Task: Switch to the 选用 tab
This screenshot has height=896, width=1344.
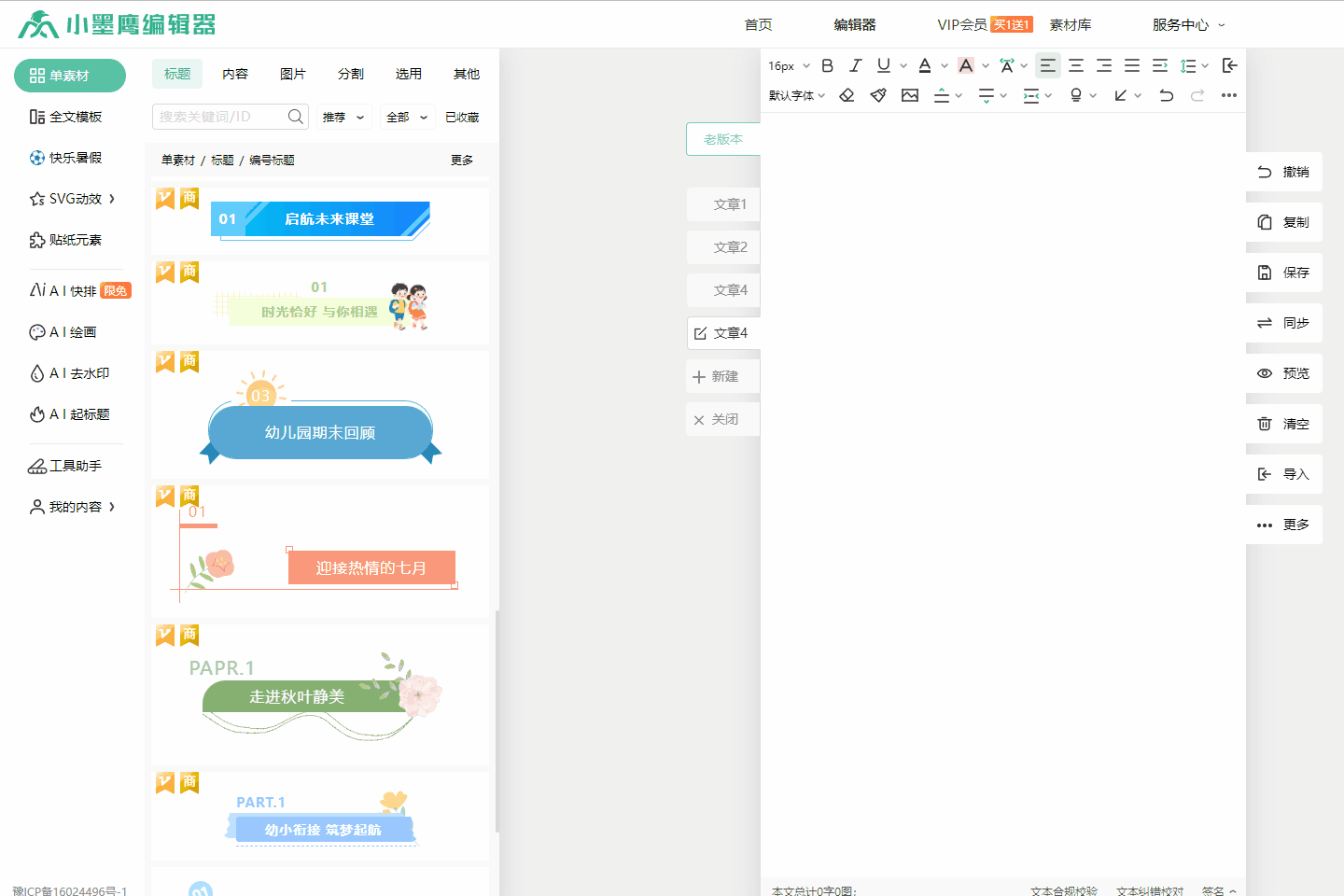Action: click(409, 74)
